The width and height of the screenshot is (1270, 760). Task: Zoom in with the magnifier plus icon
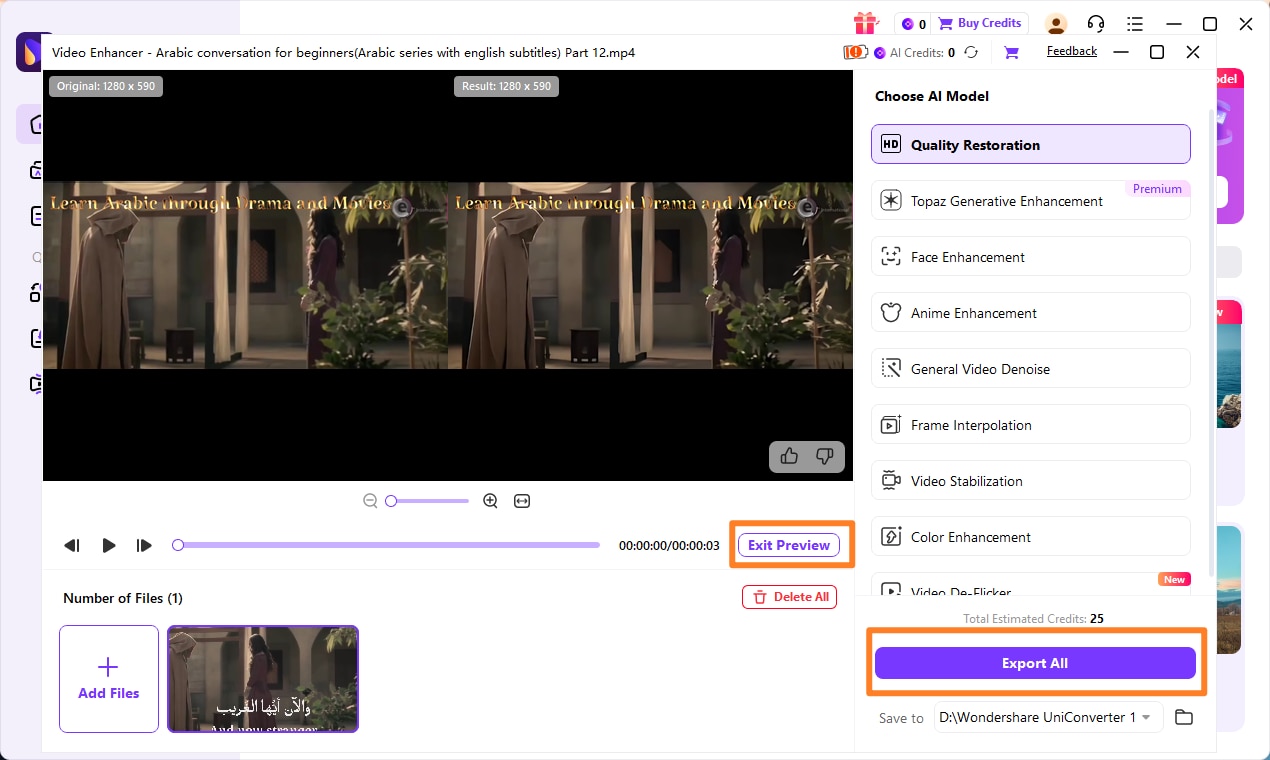coord(490,501)
